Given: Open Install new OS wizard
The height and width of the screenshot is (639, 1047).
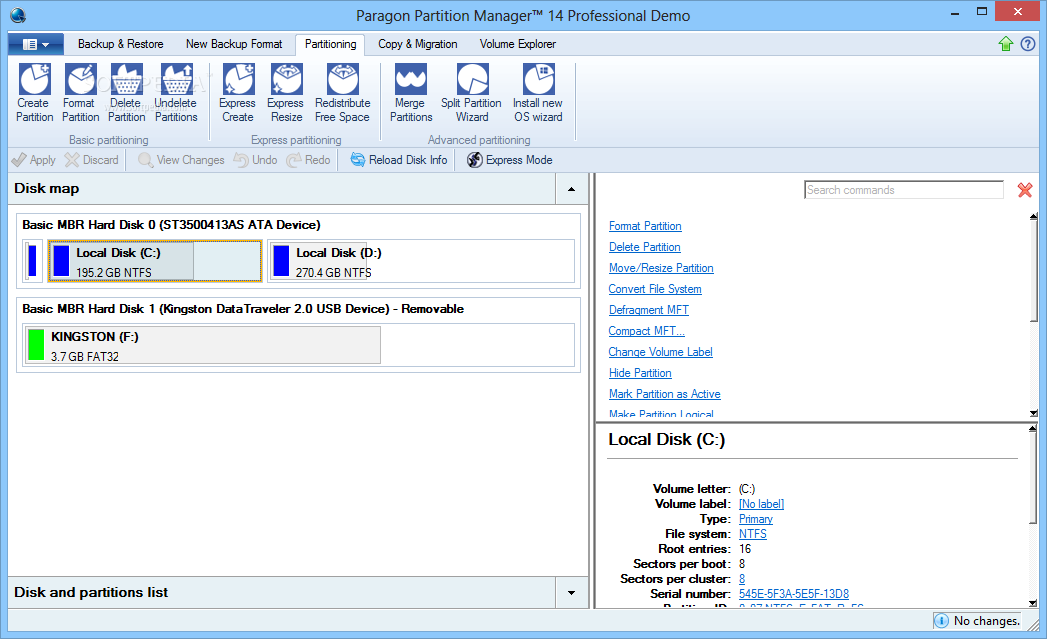Looking at the screenshot, I should point(538,93).
